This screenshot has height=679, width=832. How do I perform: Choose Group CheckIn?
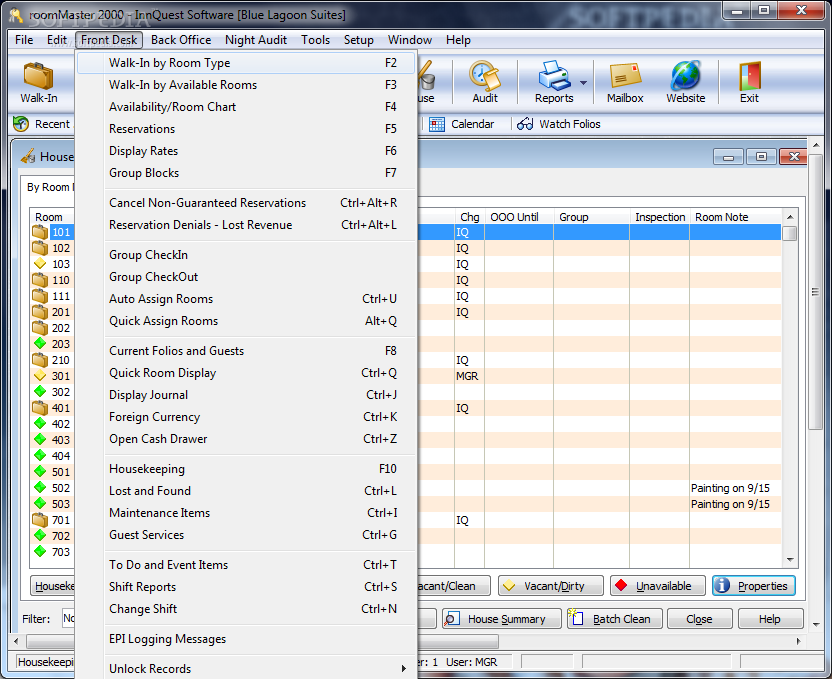point(246,255)
